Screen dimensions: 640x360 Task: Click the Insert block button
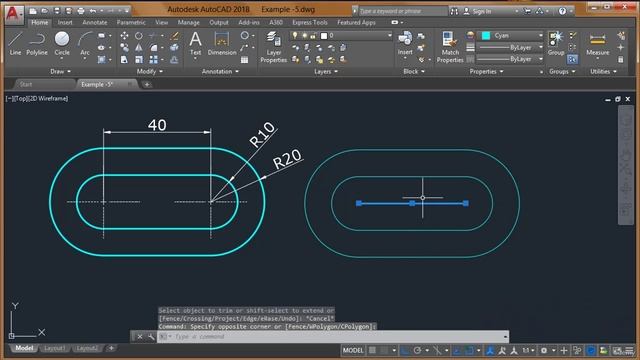pos(405,43)
